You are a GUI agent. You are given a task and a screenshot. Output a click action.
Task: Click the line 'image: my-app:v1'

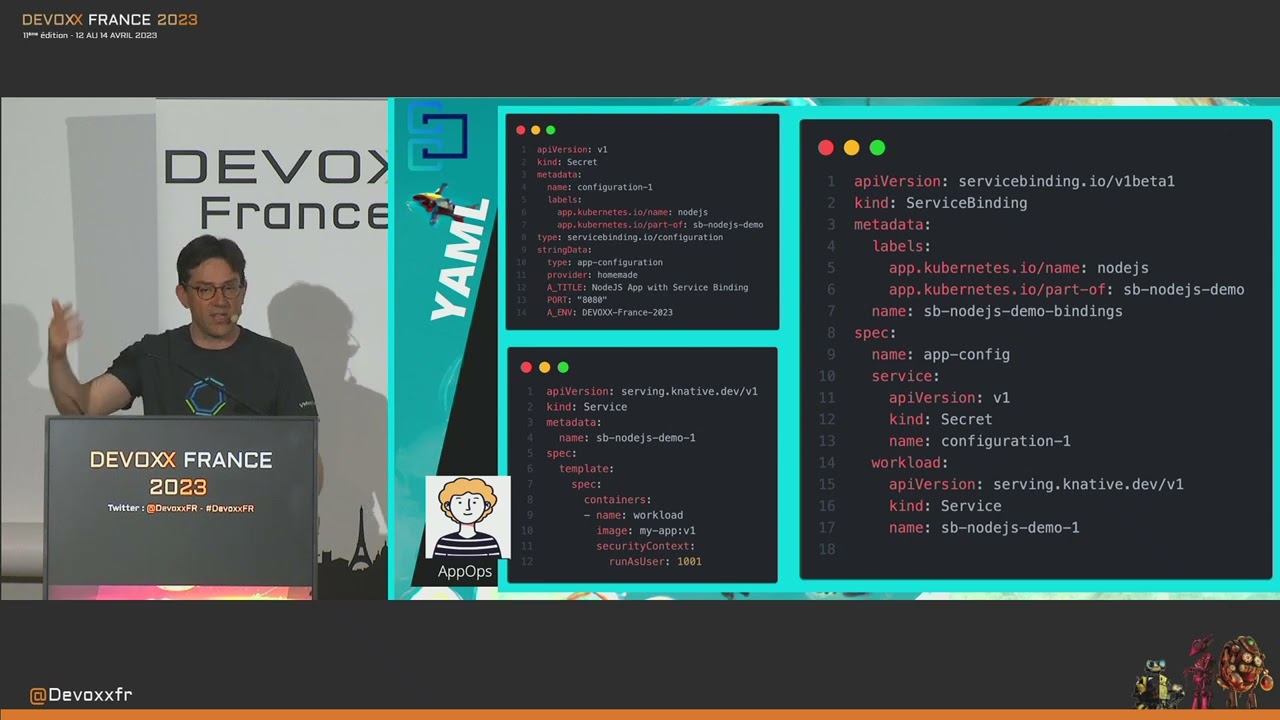pyautogui.click(x=646, y=530)
